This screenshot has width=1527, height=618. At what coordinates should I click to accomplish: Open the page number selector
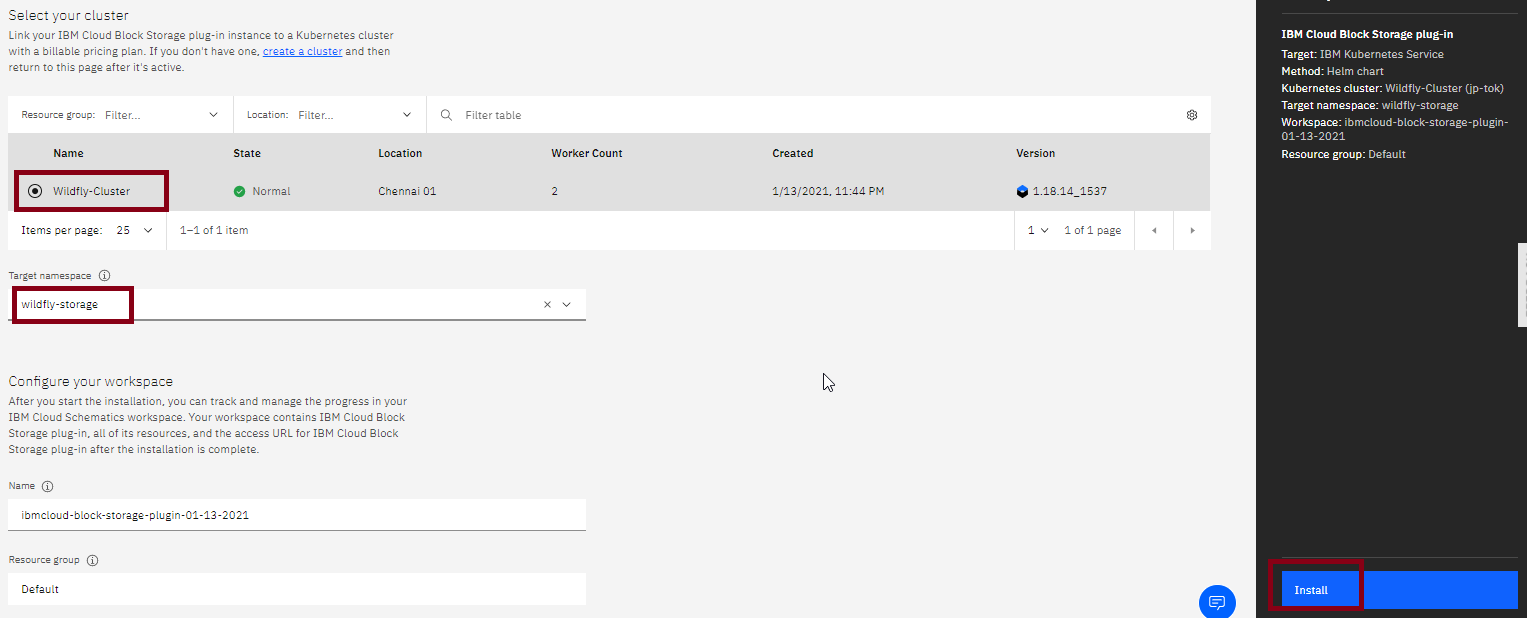click(1038, 230)
